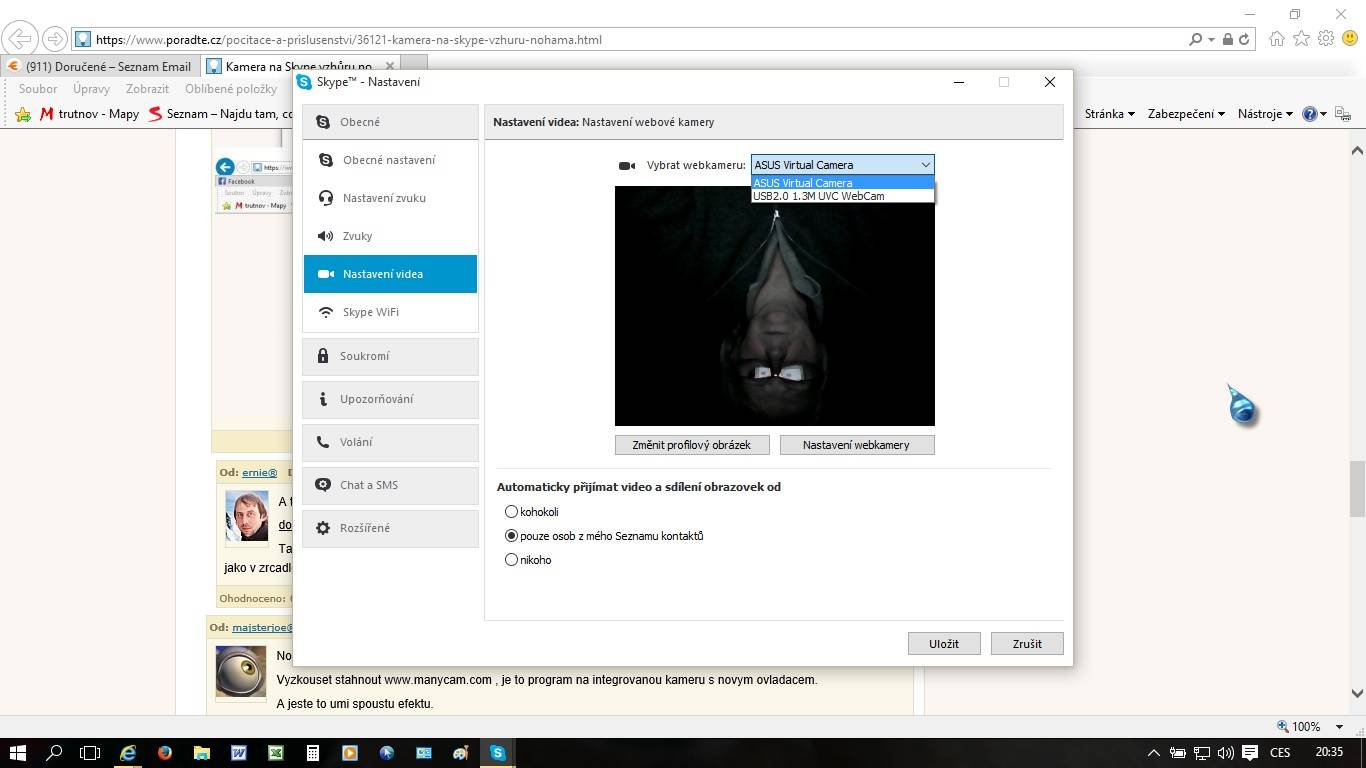
Task: Switch to the Kamera na Skype tab
Action: (x=298, y=66)
